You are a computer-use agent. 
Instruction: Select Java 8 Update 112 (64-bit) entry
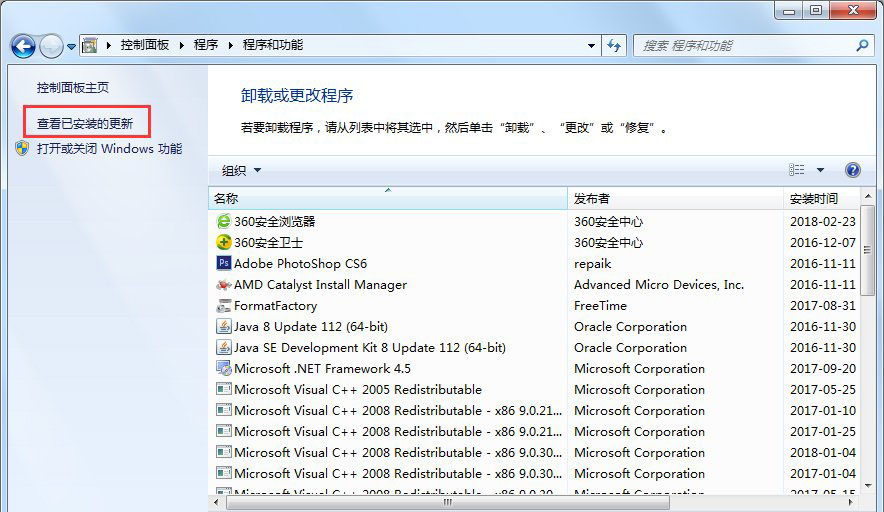click(311, 326)
